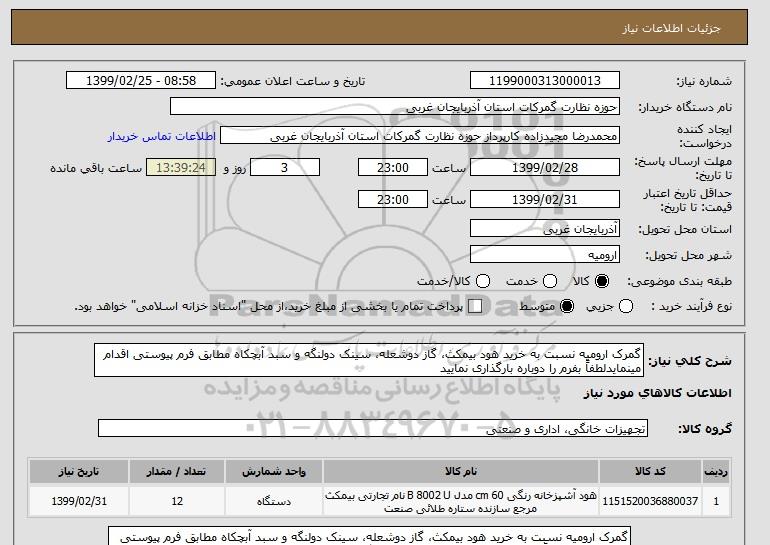Screen dimensions: 770x545
Task: Click the request creator name field
Action: coord(420,136)
